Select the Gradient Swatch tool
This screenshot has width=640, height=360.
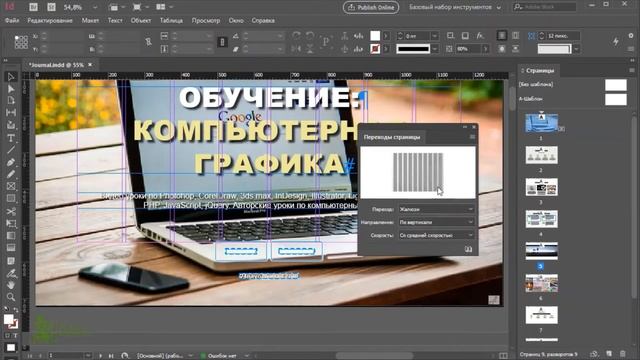pos(11,236)
